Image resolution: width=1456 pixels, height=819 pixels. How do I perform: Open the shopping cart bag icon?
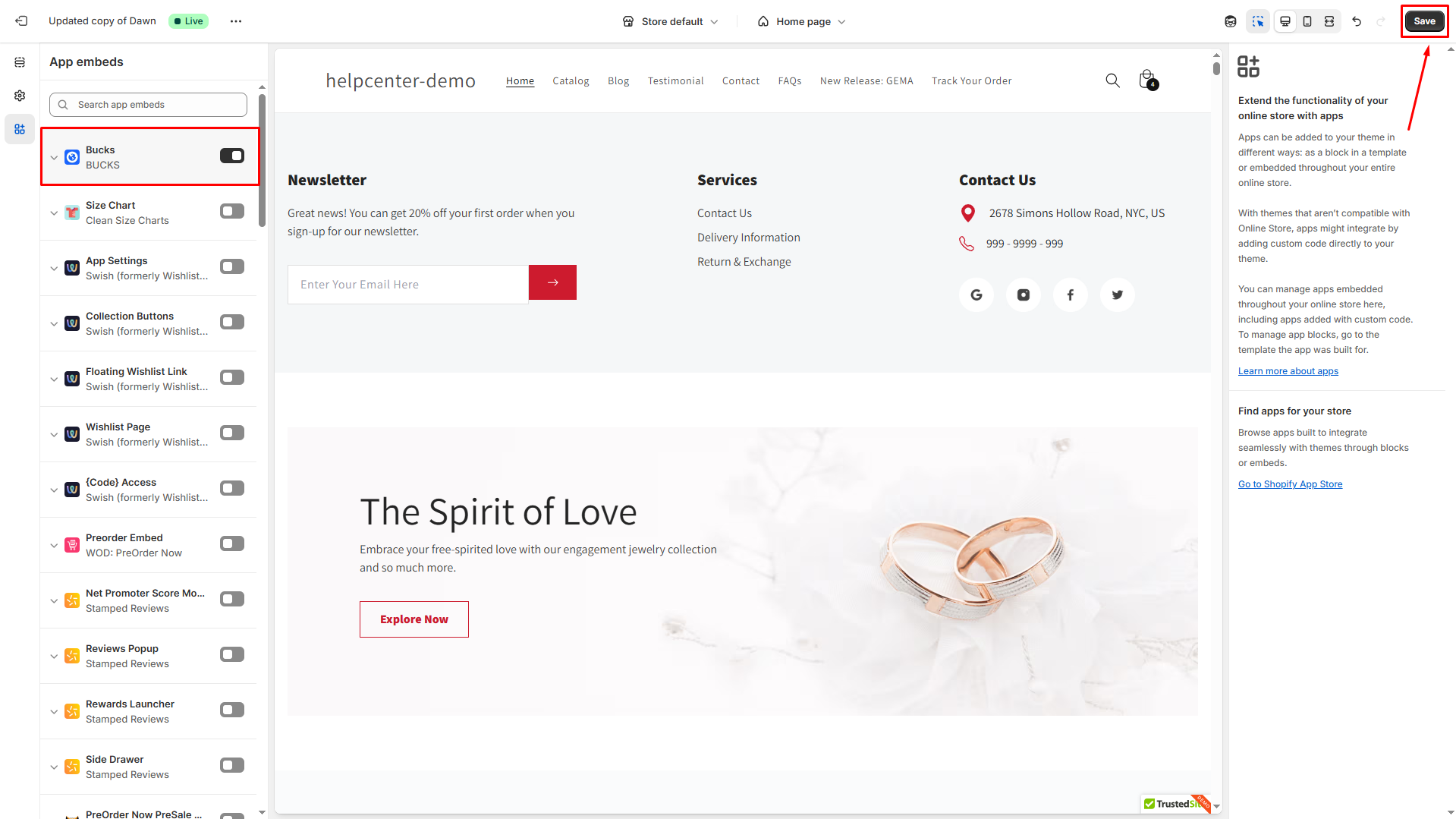tap(1148, 80)
